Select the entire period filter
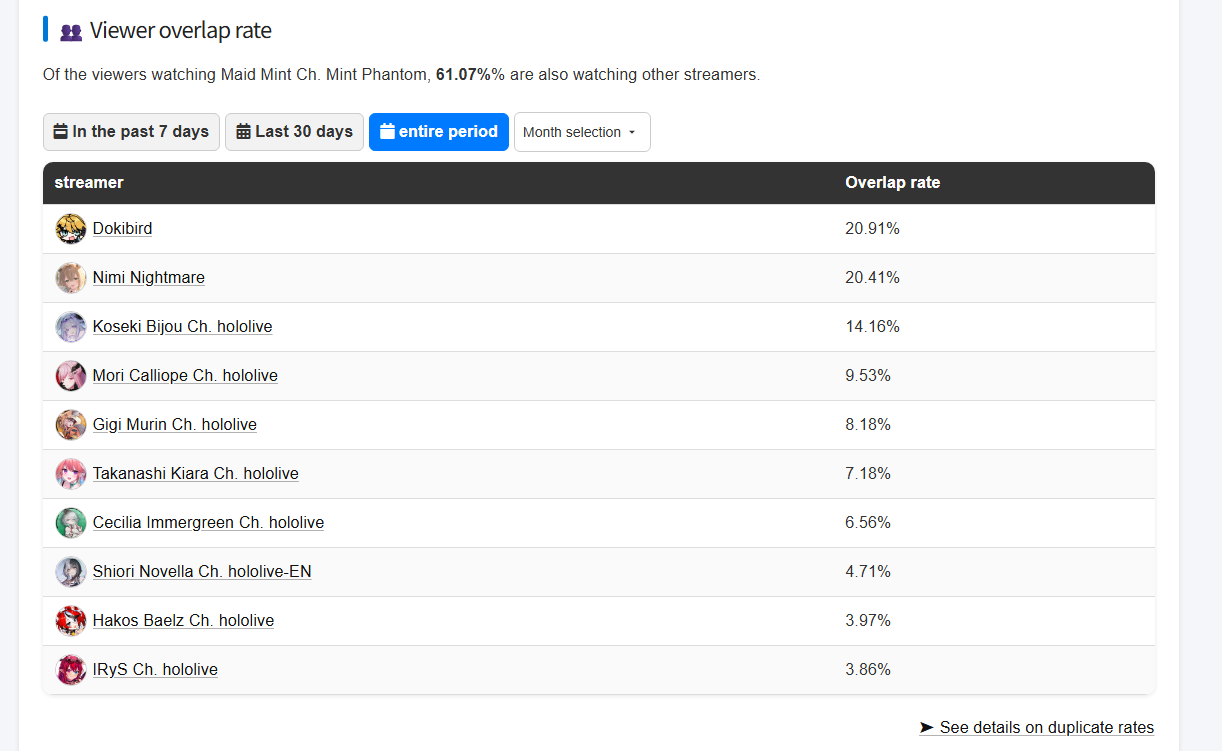 [x=439, y=132]
